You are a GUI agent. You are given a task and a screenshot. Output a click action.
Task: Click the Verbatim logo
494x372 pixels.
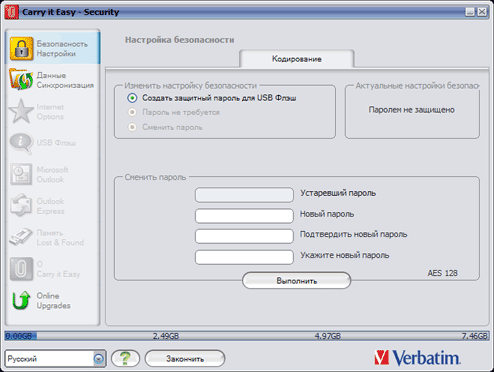point(417,358)
